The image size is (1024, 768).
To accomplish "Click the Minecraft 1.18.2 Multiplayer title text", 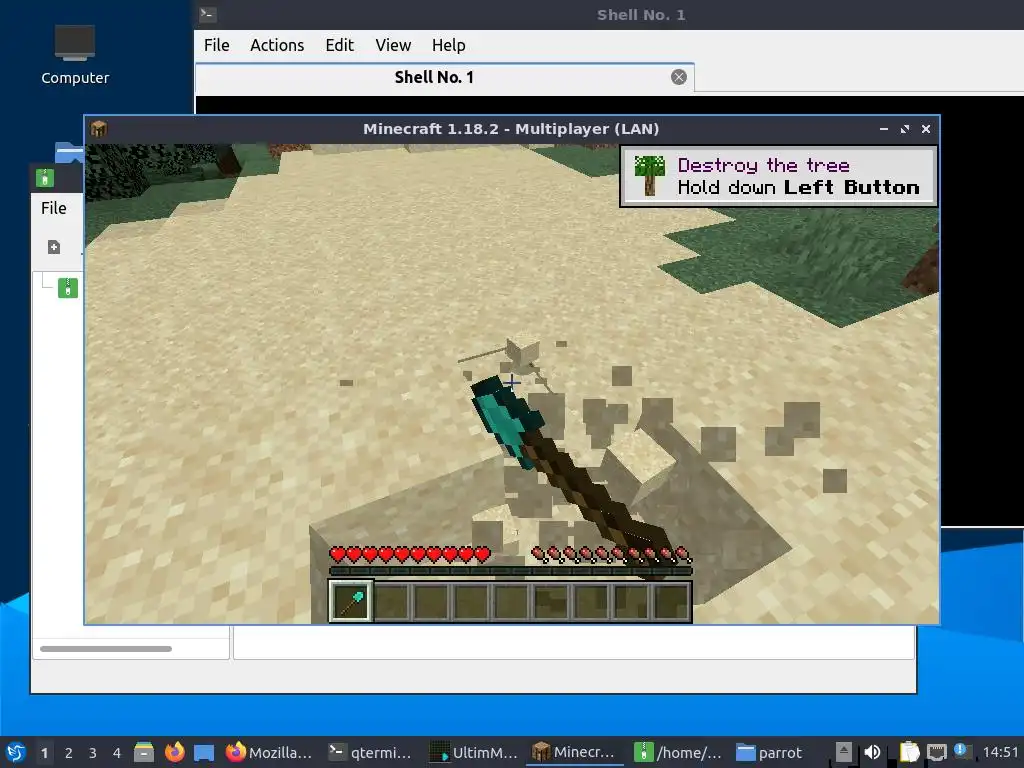I will pos(511,129).
